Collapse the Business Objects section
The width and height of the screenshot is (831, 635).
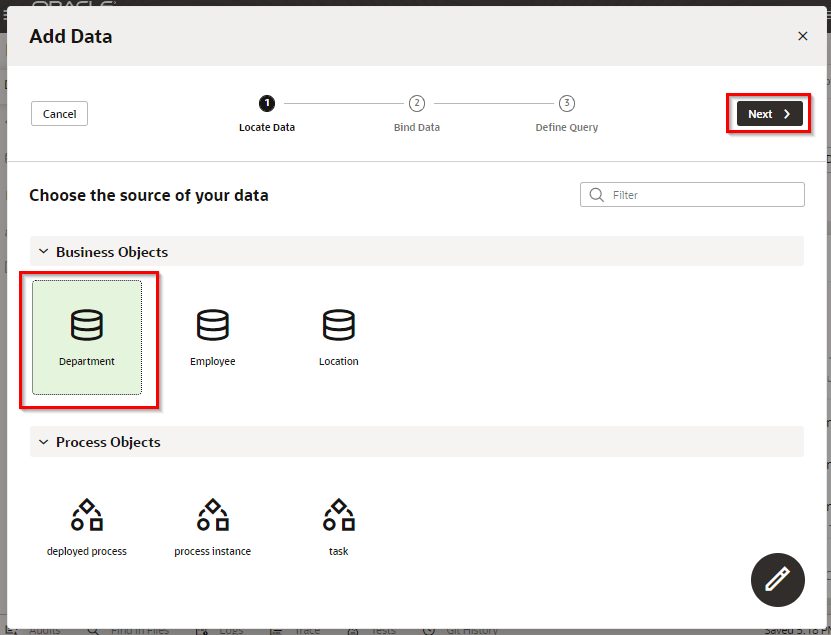coord(44,252)
